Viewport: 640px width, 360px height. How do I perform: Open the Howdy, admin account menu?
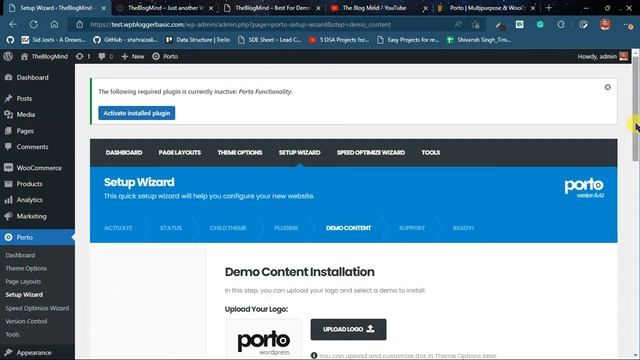pos(602,56)
